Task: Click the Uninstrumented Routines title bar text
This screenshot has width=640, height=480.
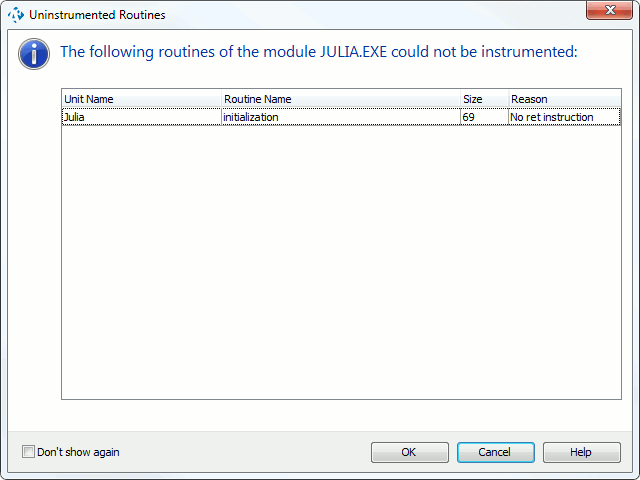Action: [97, 15]
